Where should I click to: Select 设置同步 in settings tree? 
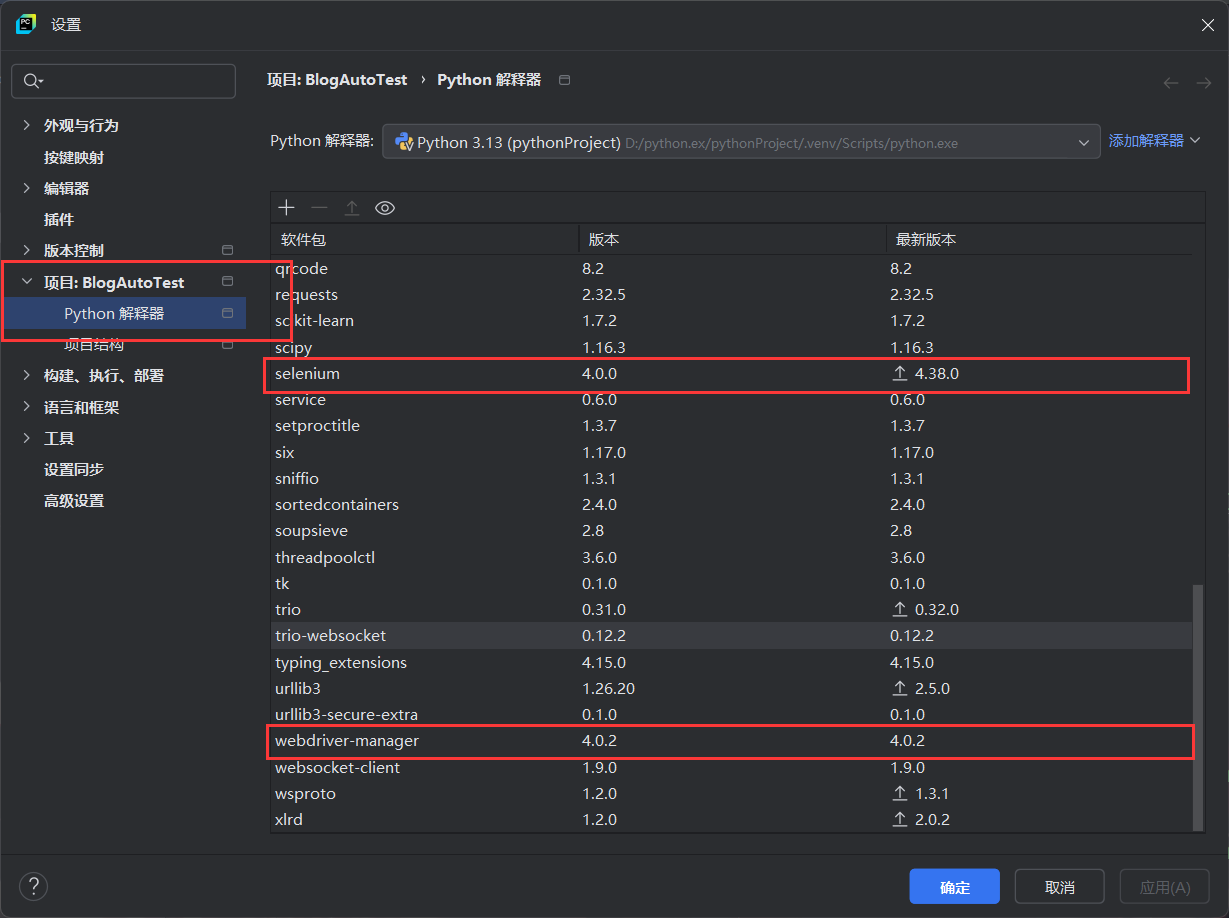(74, 469)
